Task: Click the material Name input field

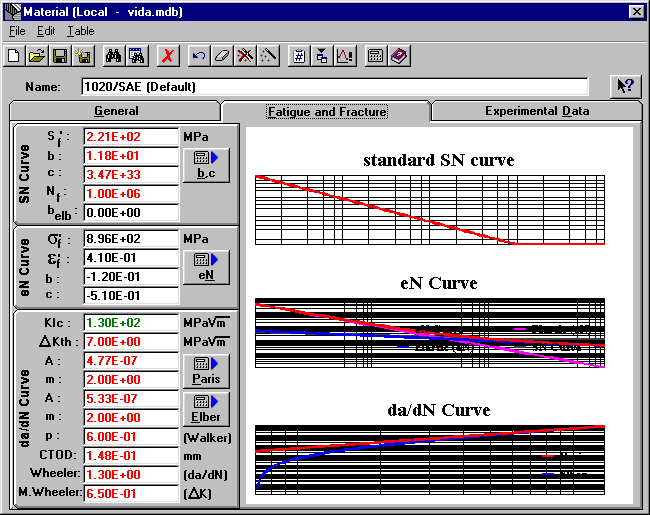Action: click(334, 87)
